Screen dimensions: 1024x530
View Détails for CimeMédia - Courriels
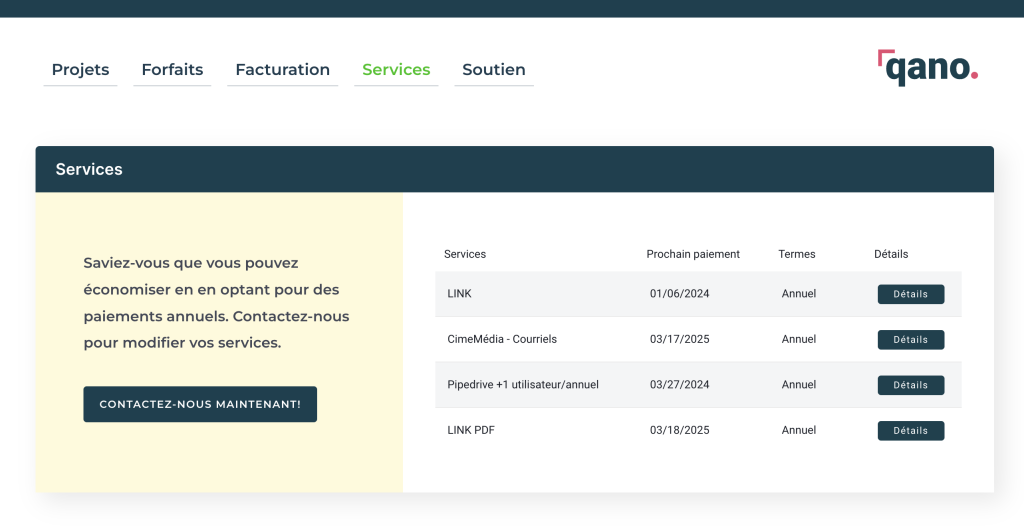(910, 340)
